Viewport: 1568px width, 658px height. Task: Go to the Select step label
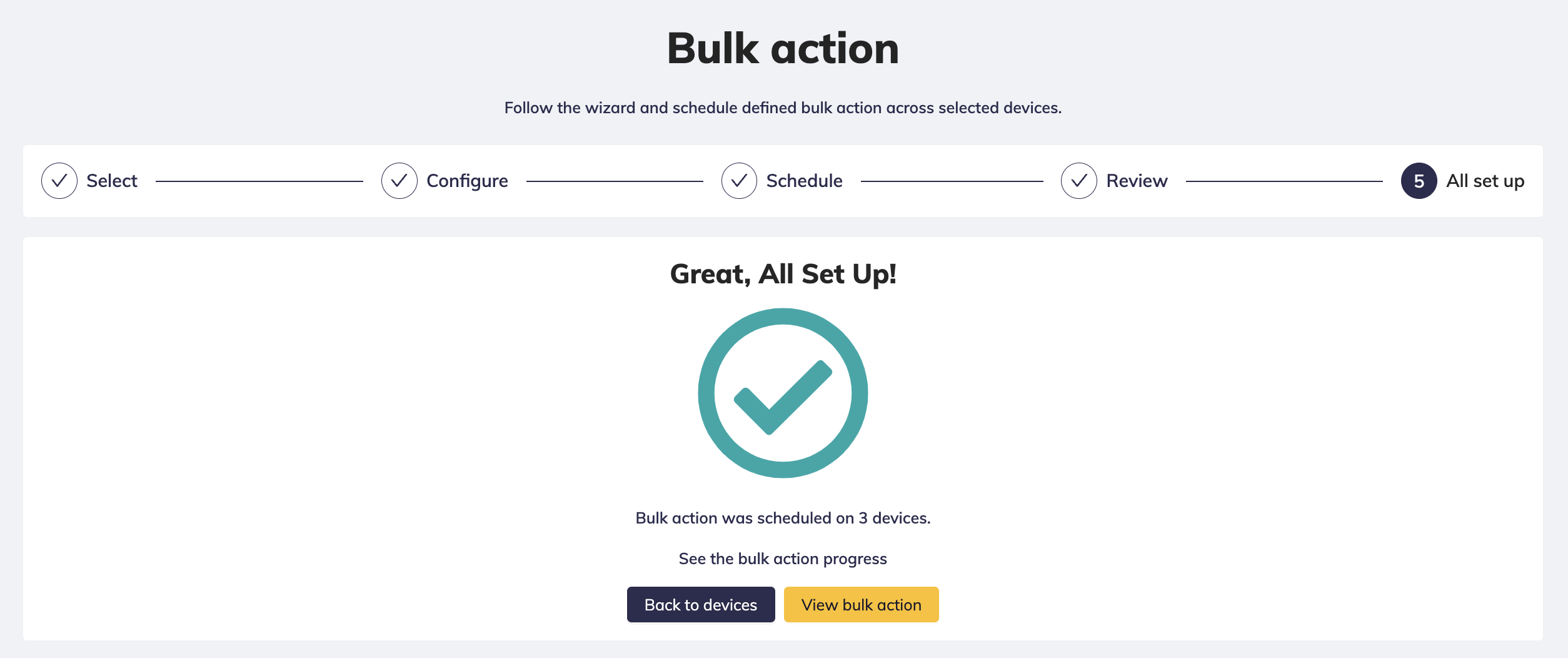(112, 181)
